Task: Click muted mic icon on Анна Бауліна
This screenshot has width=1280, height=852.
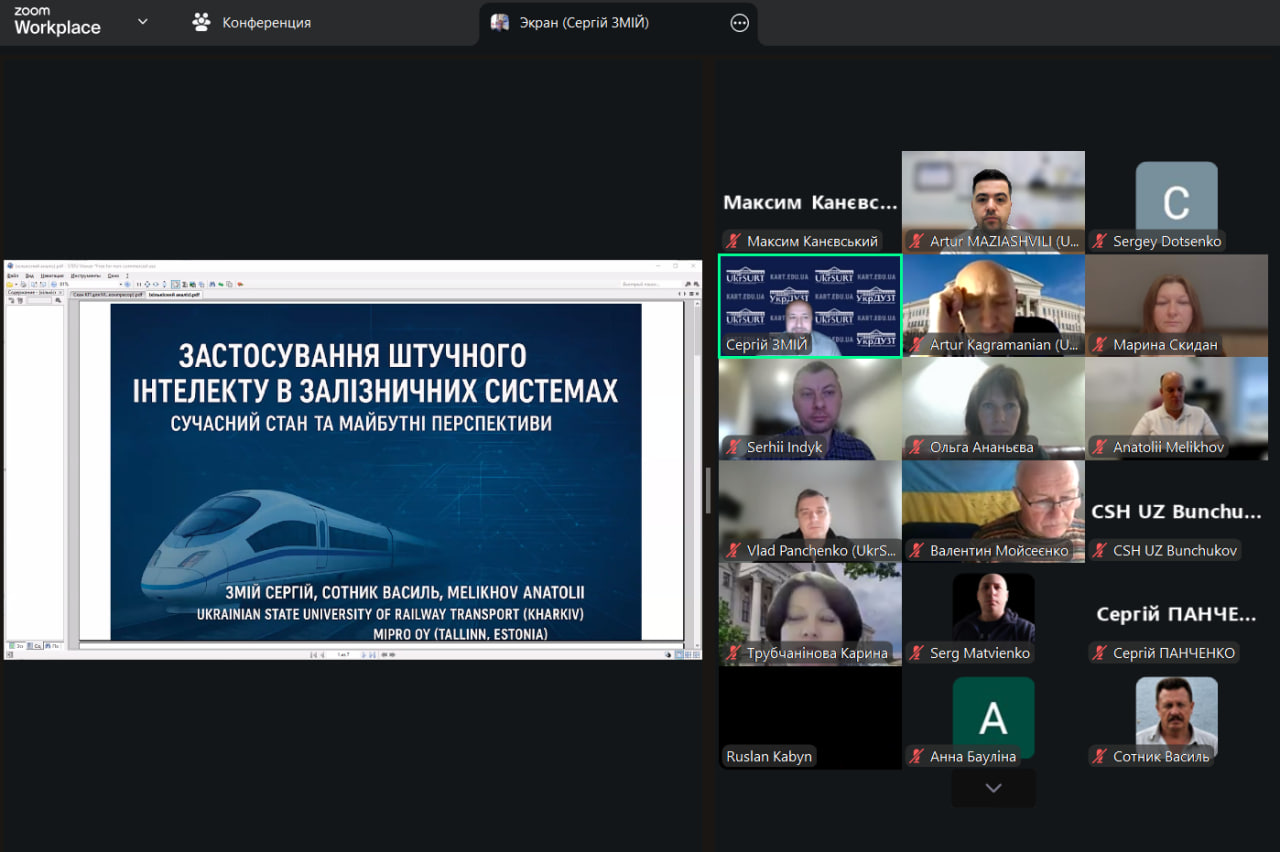Action: click(917, 756)
